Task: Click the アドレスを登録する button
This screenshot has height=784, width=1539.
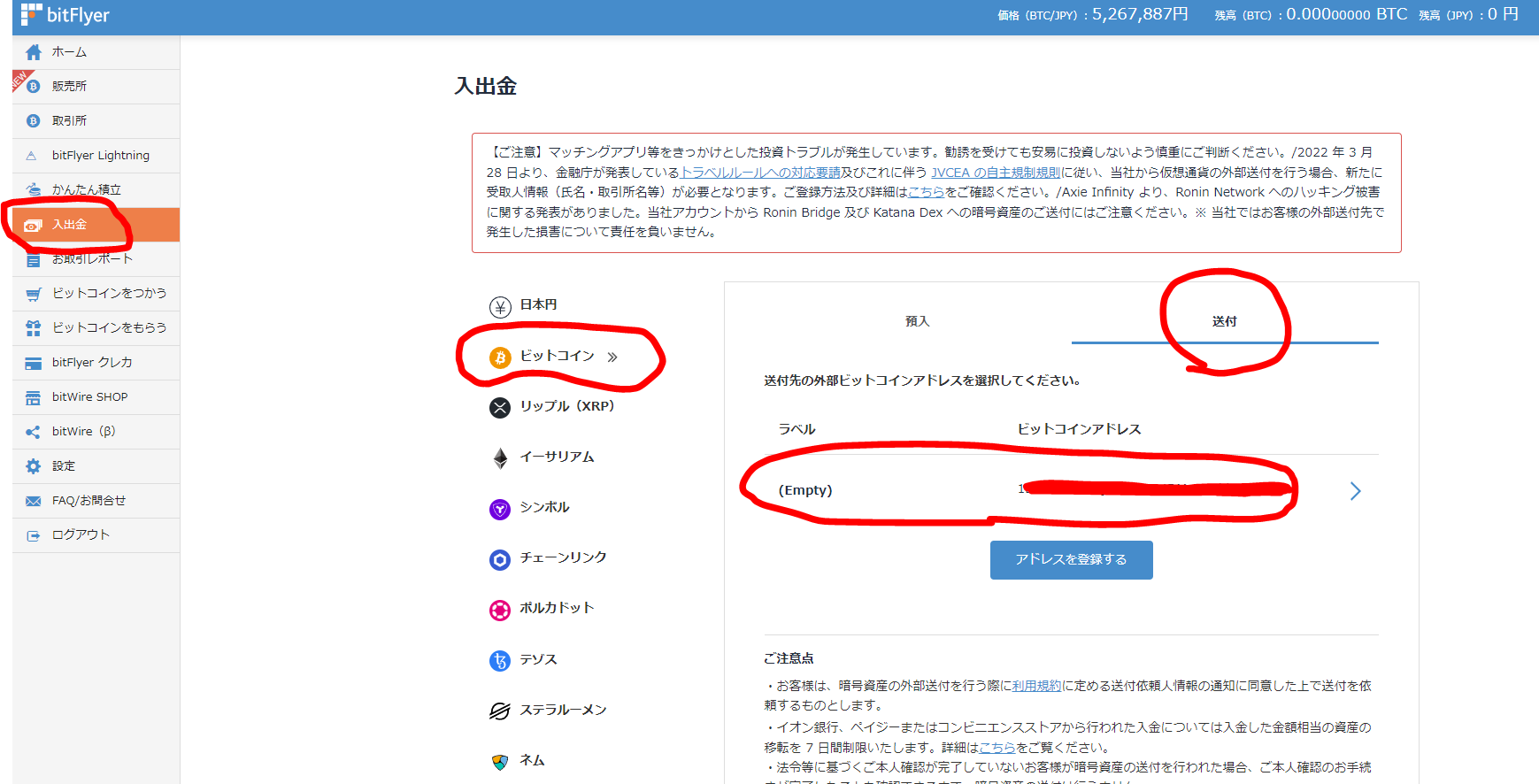Action: 1071,560
